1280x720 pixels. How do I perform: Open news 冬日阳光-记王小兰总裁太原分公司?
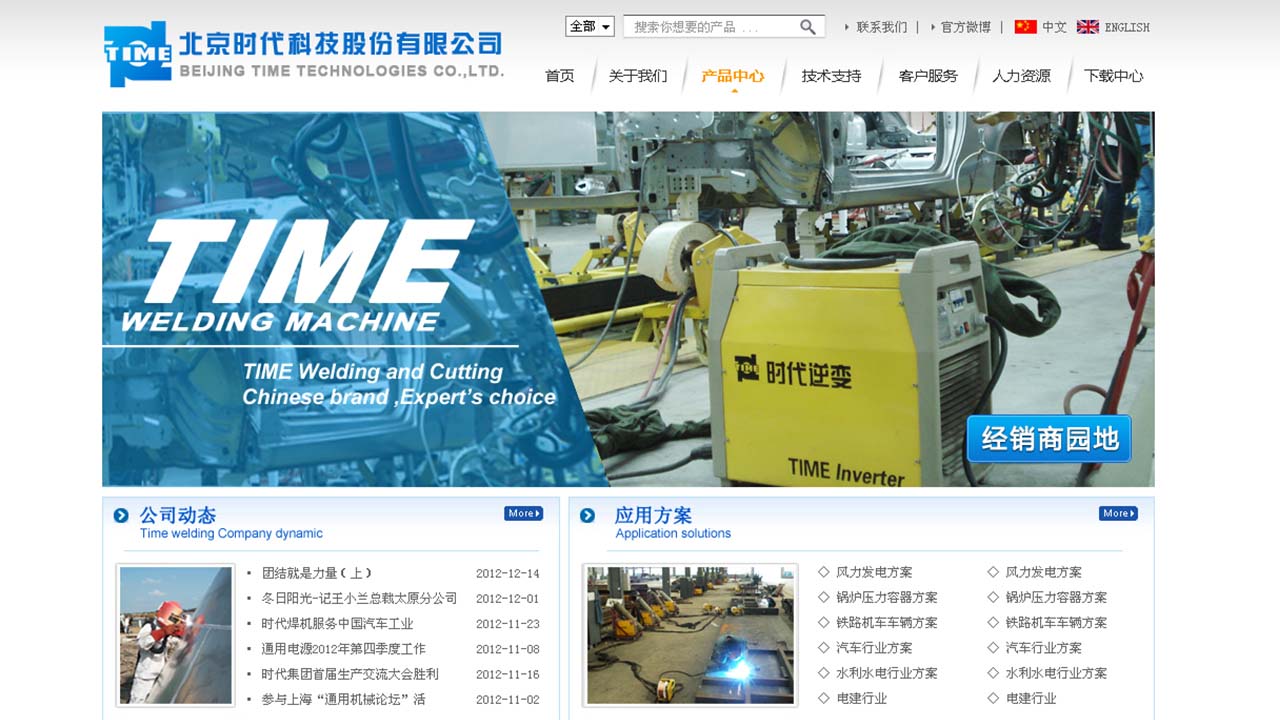pos(359,598)
